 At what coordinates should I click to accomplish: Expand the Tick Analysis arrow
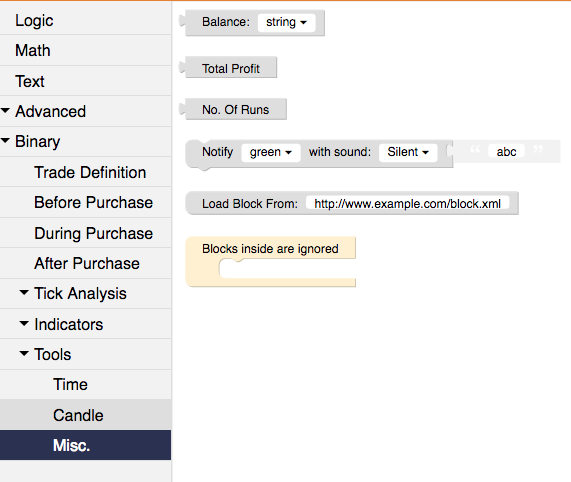point(24,292)
